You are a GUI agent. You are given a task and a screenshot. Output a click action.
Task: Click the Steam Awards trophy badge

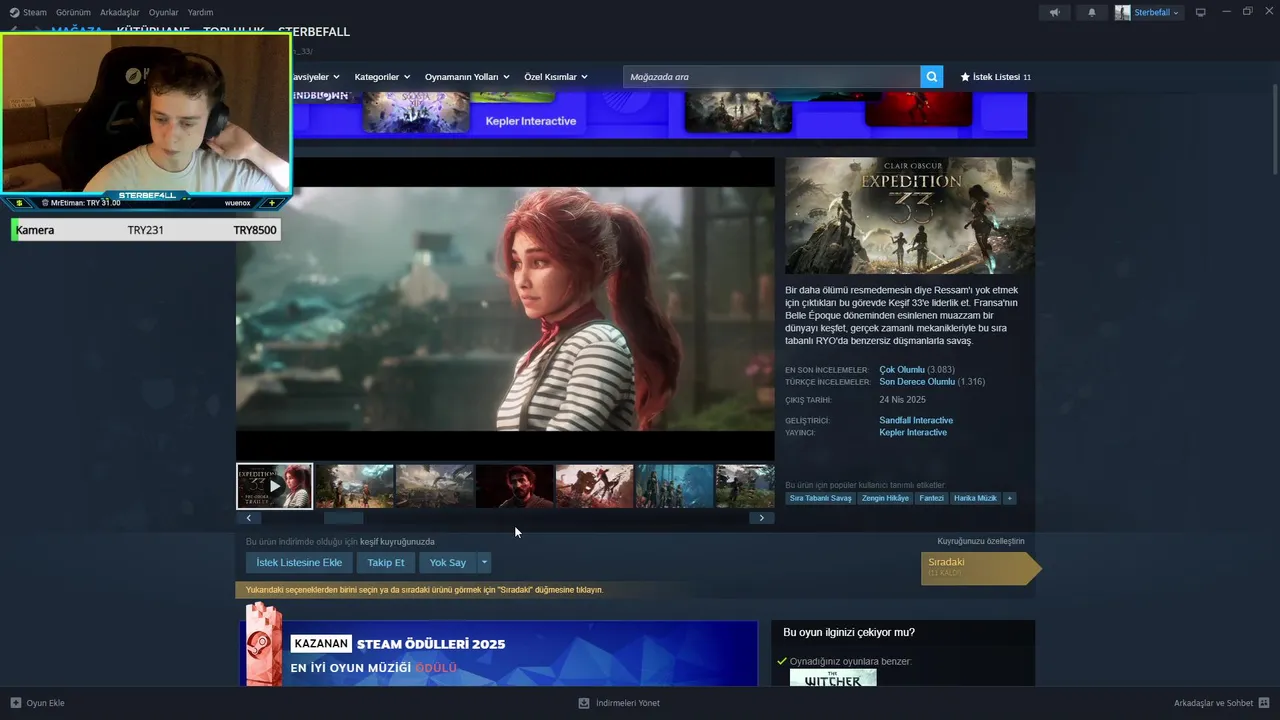pyautogui.click(x=263, y=644)
